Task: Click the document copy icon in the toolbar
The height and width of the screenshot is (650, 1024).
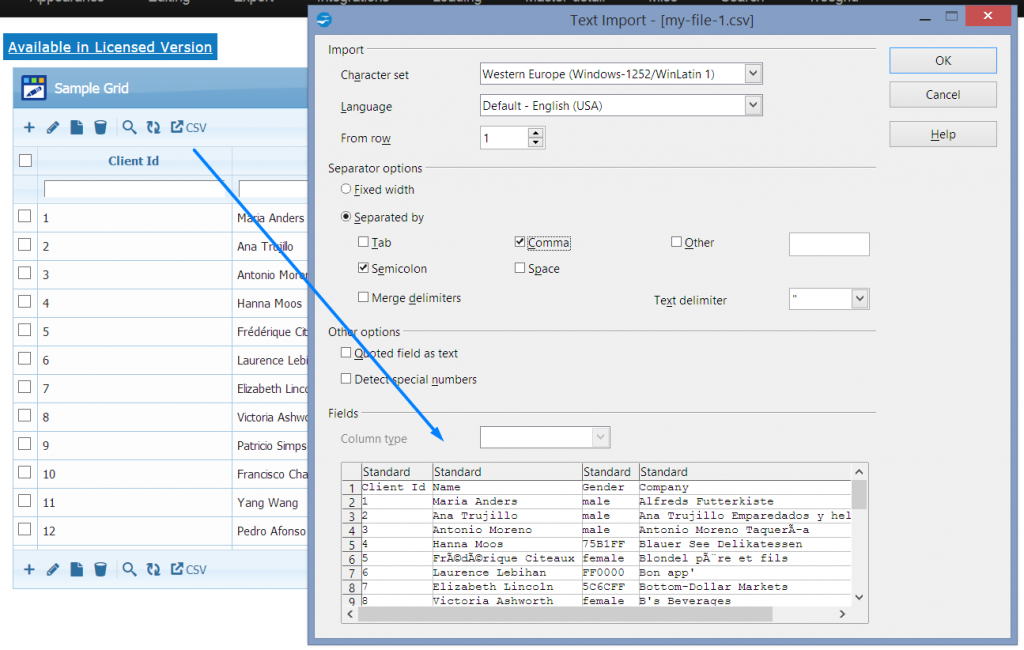Action: point(76,127)
